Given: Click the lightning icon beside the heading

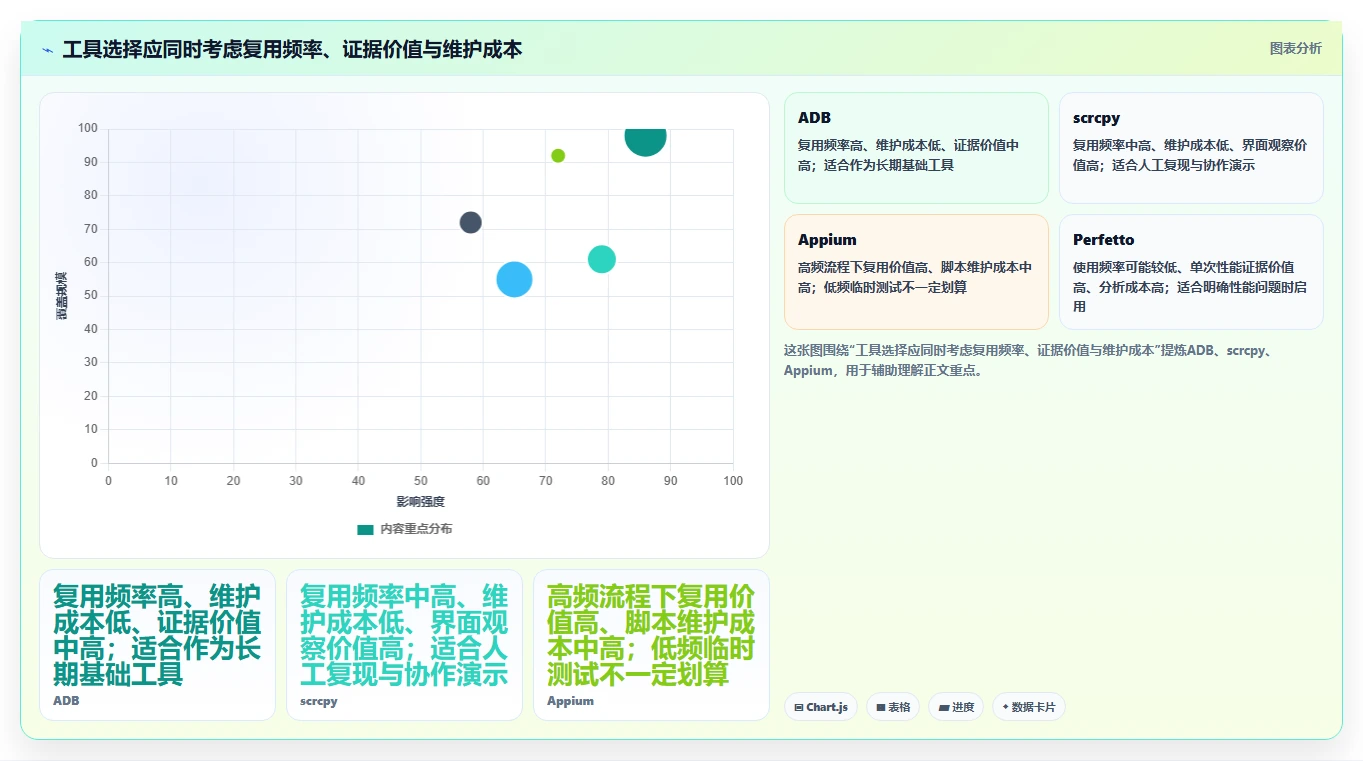Looking at the screenshot, I should [47, 50].
